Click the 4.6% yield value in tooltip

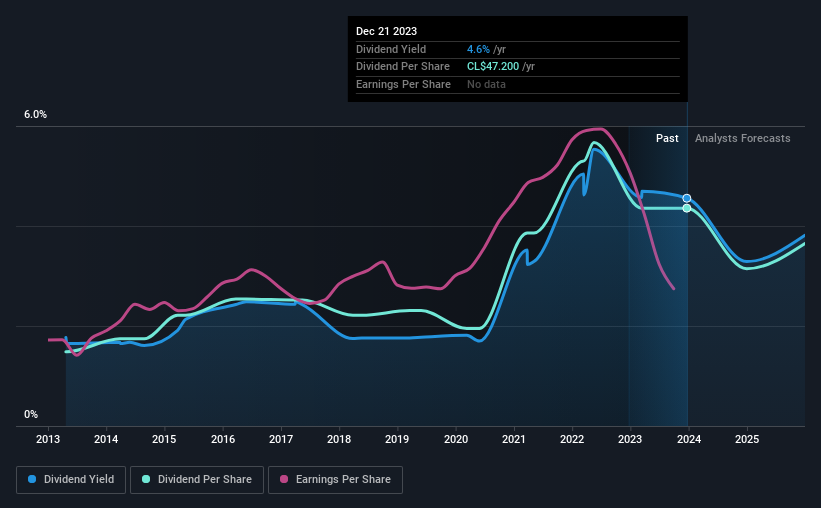coord(478,49)
